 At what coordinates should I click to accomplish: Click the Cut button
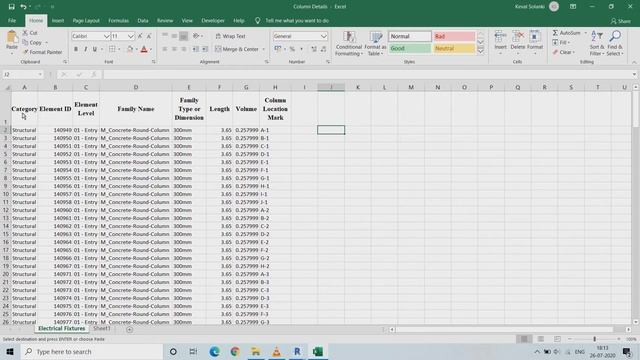click(30, 33)
